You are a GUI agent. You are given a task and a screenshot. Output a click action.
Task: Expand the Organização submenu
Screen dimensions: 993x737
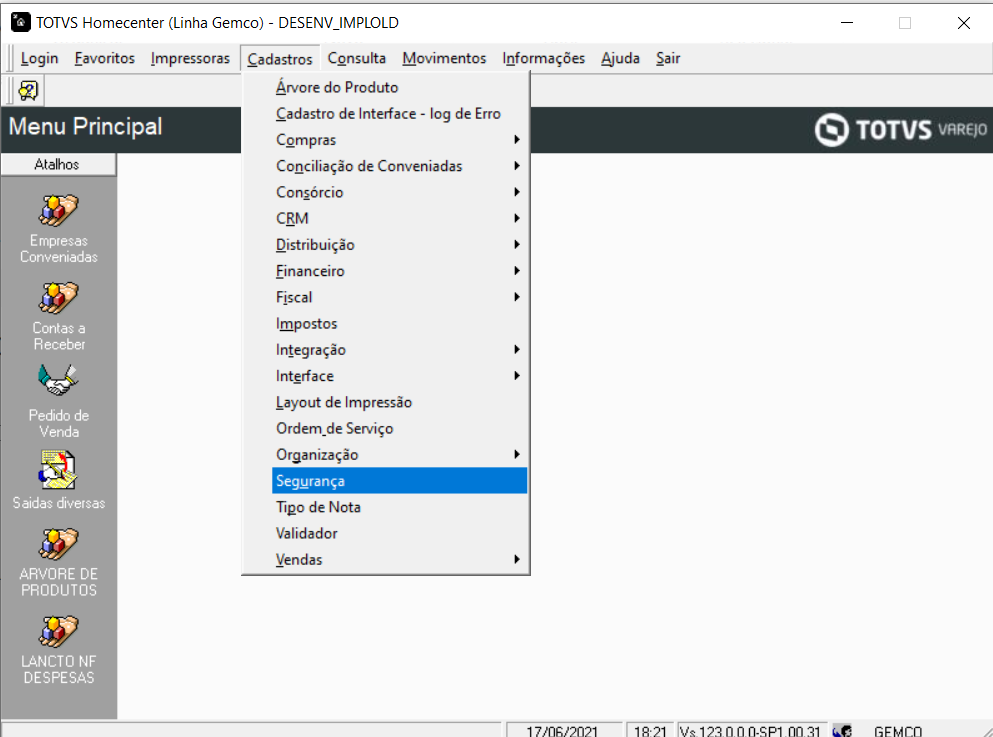click(400, 455)
